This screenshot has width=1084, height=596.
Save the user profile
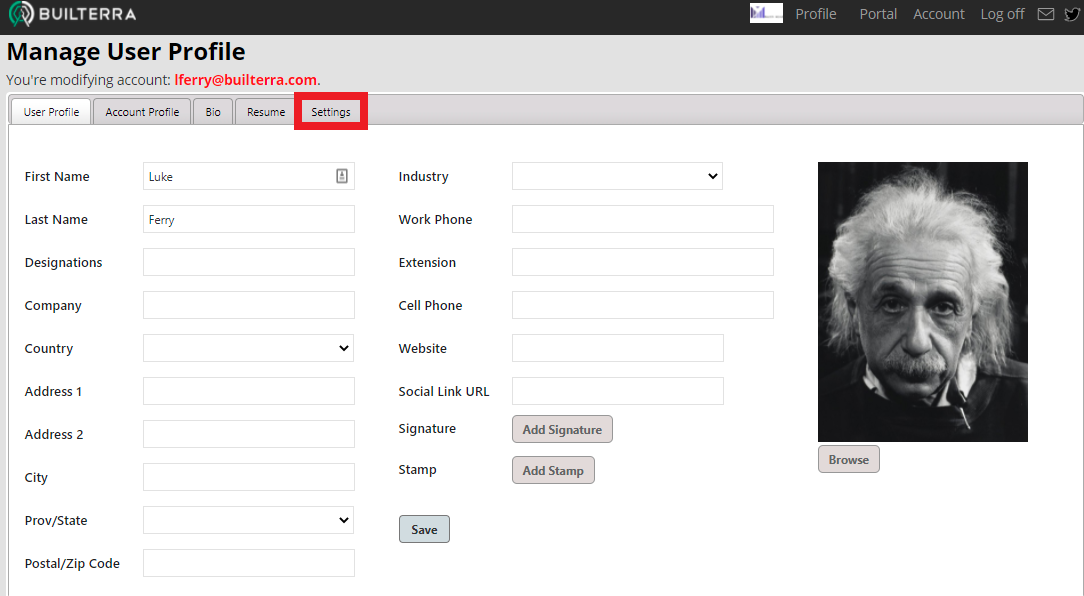pos(424,530)
